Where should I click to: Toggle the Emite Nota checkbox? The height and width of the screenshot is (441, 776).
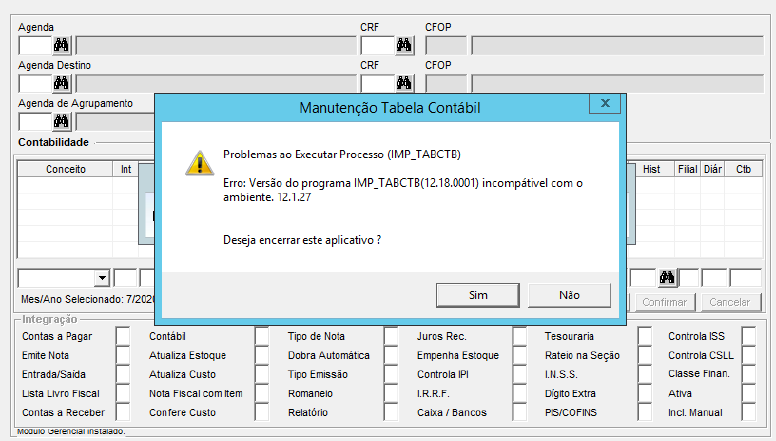[x=123, y=355]
